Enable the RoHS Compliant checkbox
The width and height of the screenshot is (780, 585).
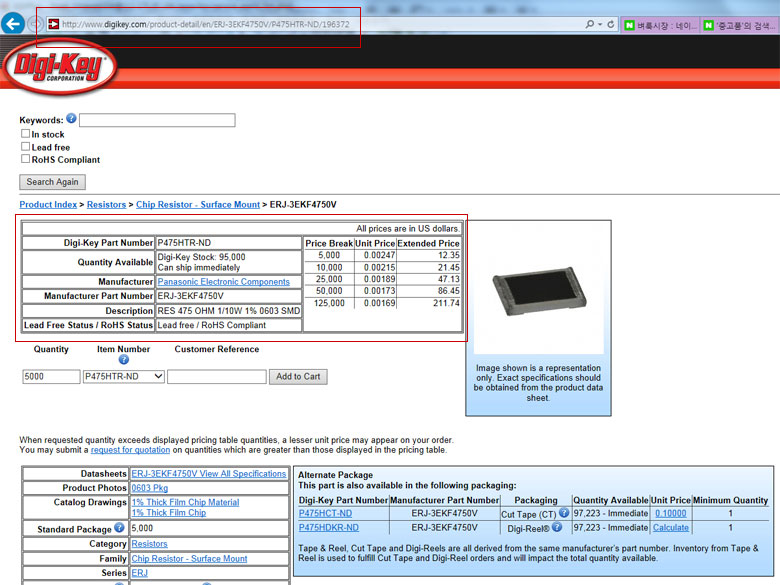[25, 159]
